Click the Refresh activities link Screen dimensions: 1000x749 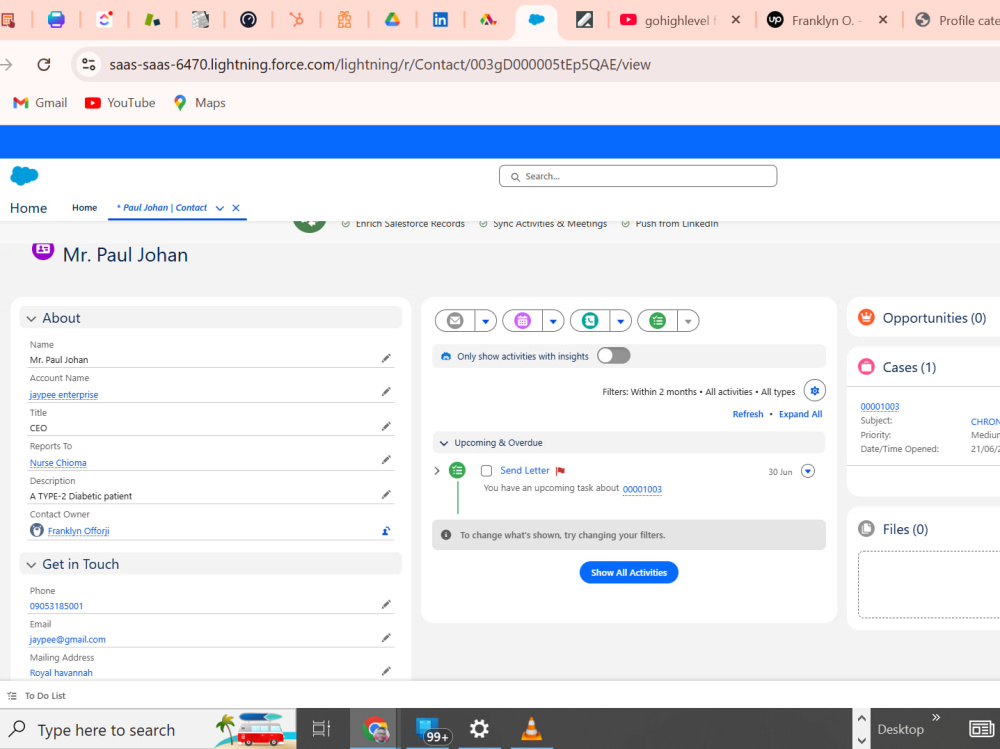click(747, 414)
